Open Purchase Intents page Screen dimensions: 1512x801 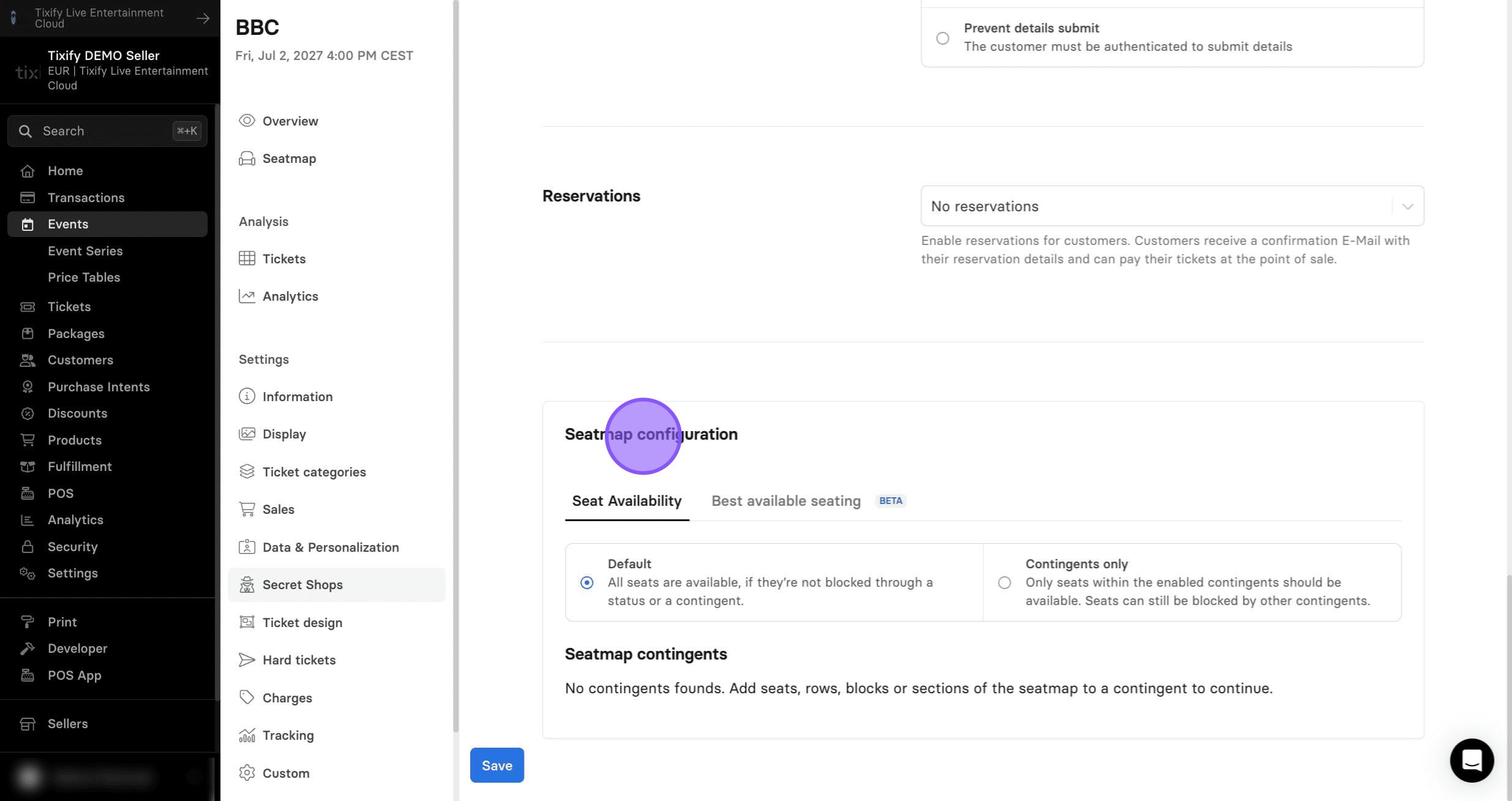(x=99, y=387)
